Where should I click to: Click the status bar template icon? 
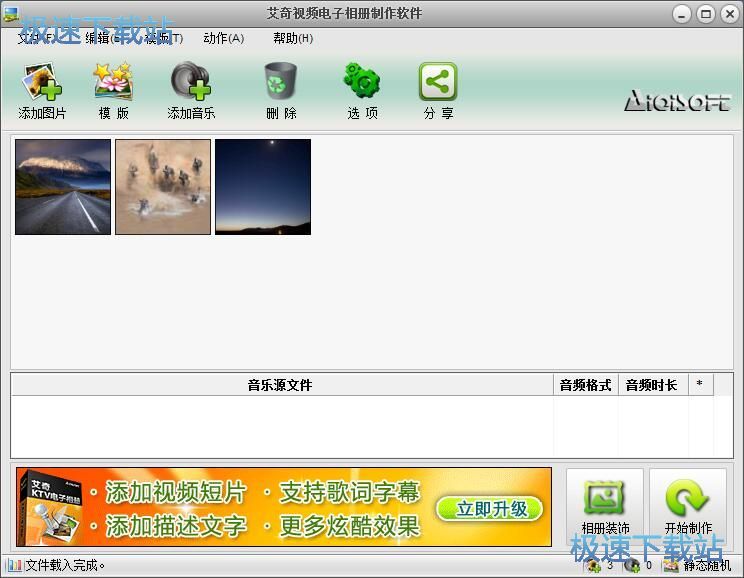[x=671, y=566]
